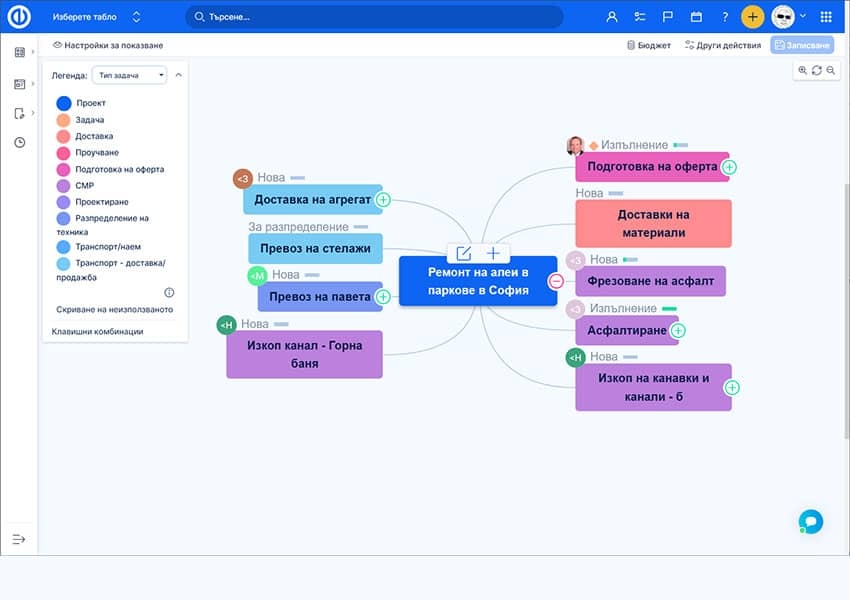
Task: Click the zoom in magnifier icon
Action: 803,70
